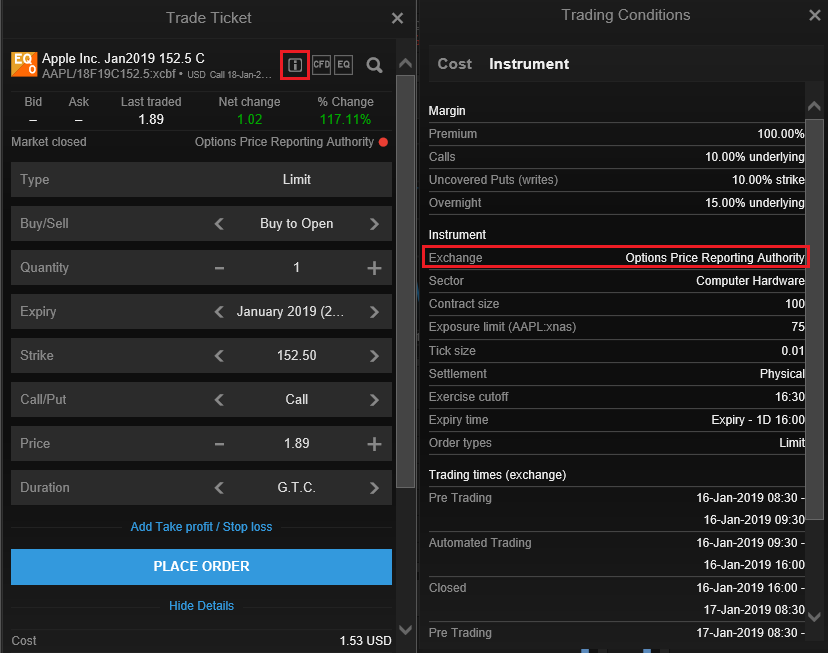Click the Overnight 15.00% underlying row
Image resolution: width=828 pixels, height=653 pixels.
[x=616, y=203]
